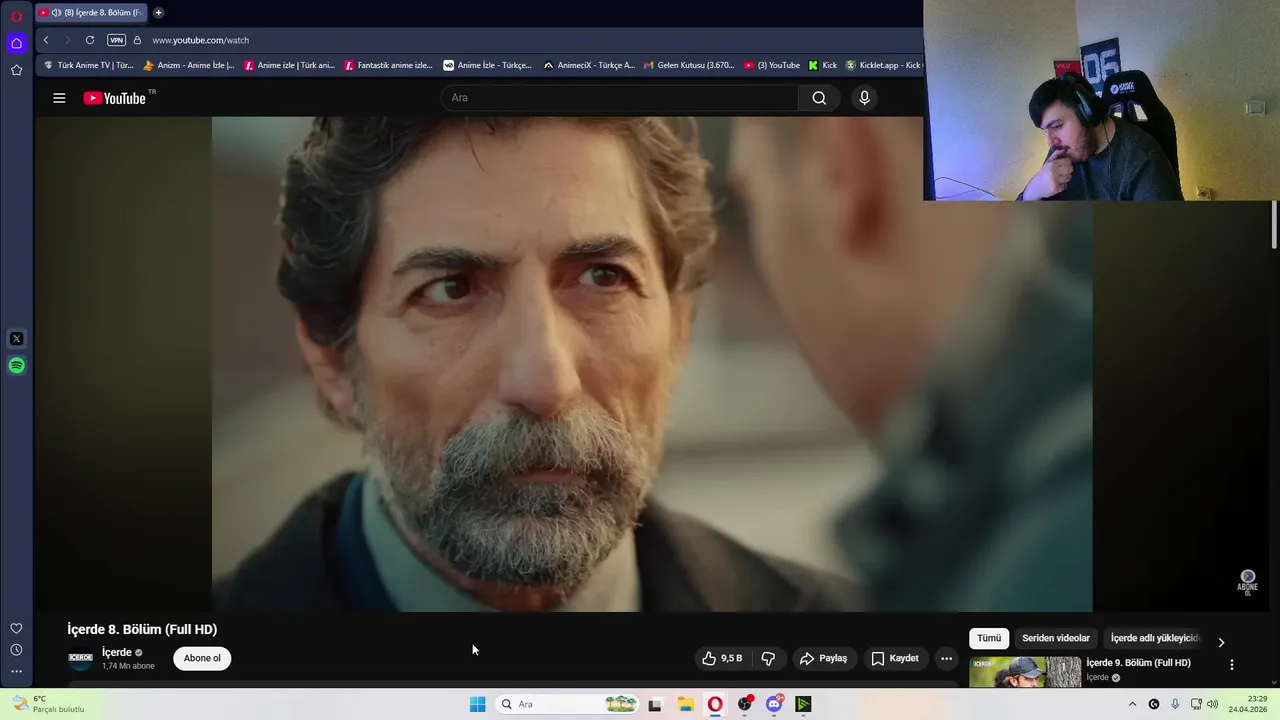The width and height of the screenshot is (1280, 720).
Task: Open Opera sidebar bookmarks star icon
Action: pyautogui.click(x=16, y=70)
